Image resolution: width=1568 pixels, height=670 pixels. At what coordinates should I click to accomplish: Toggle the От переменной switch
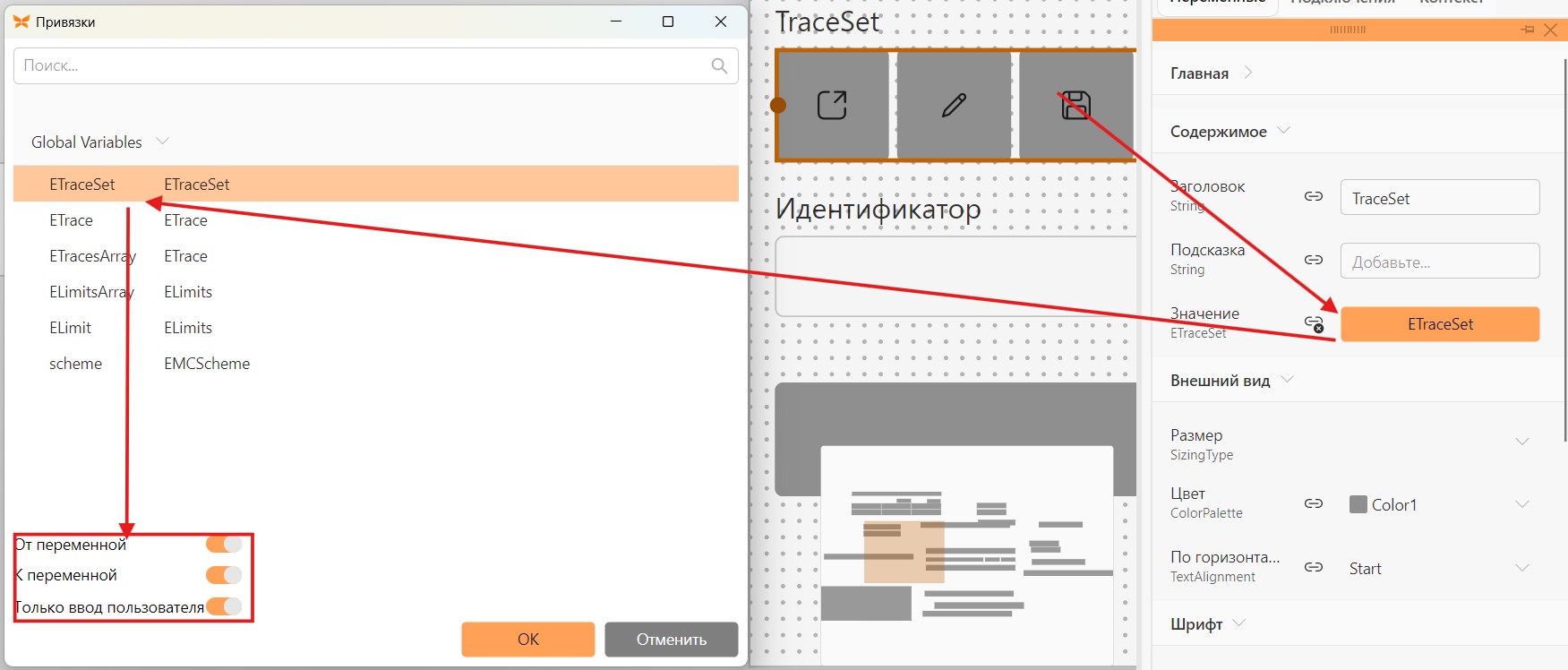click(x=224, y=544)
